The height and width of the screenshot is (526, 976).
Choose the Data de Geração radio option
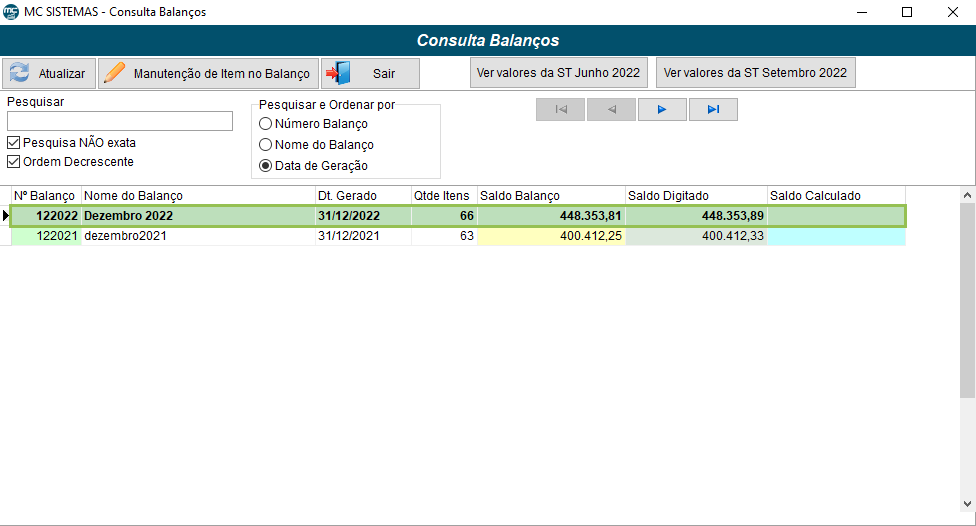[x=266, y=166]
